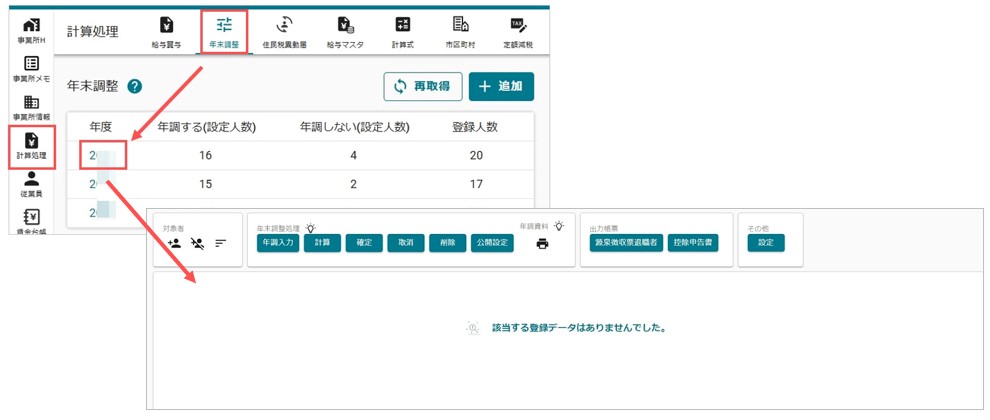Open 事業所H in the sidebar
The height and width of the screenshot is (420, 990).
coord(32,30)
